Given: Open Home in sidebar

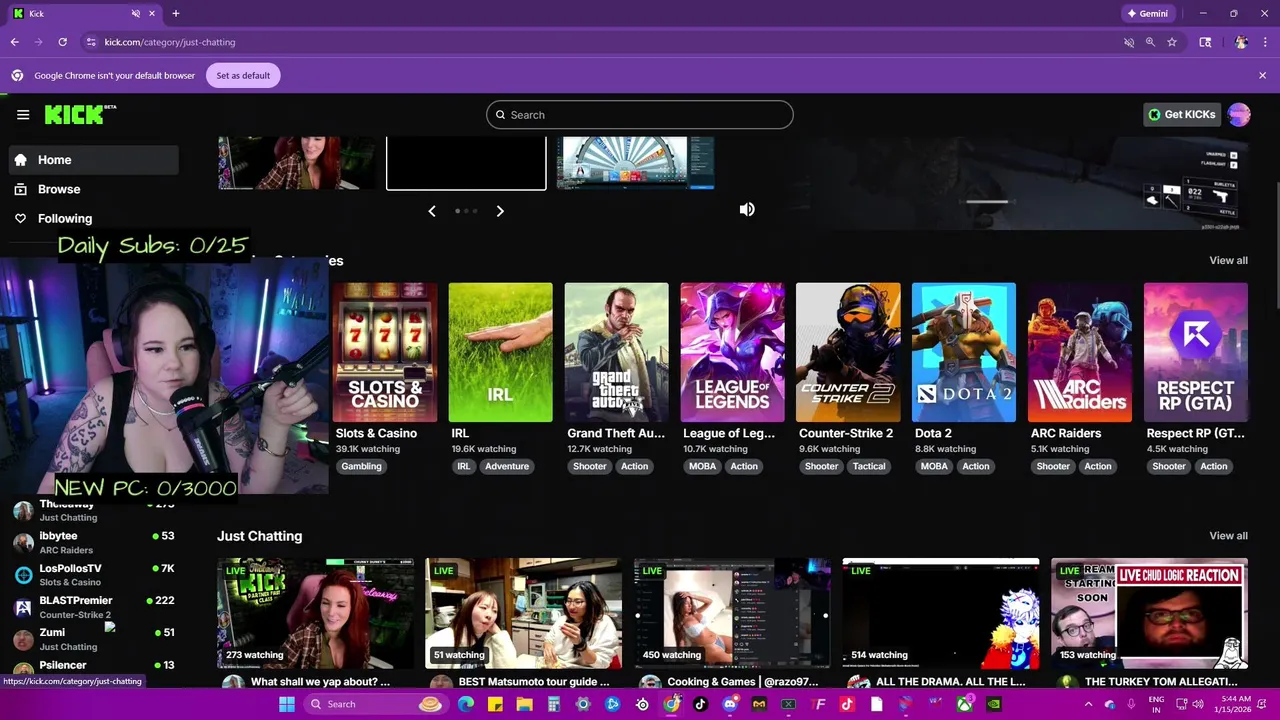Looking at the screenshot, I should click(94, 160).
